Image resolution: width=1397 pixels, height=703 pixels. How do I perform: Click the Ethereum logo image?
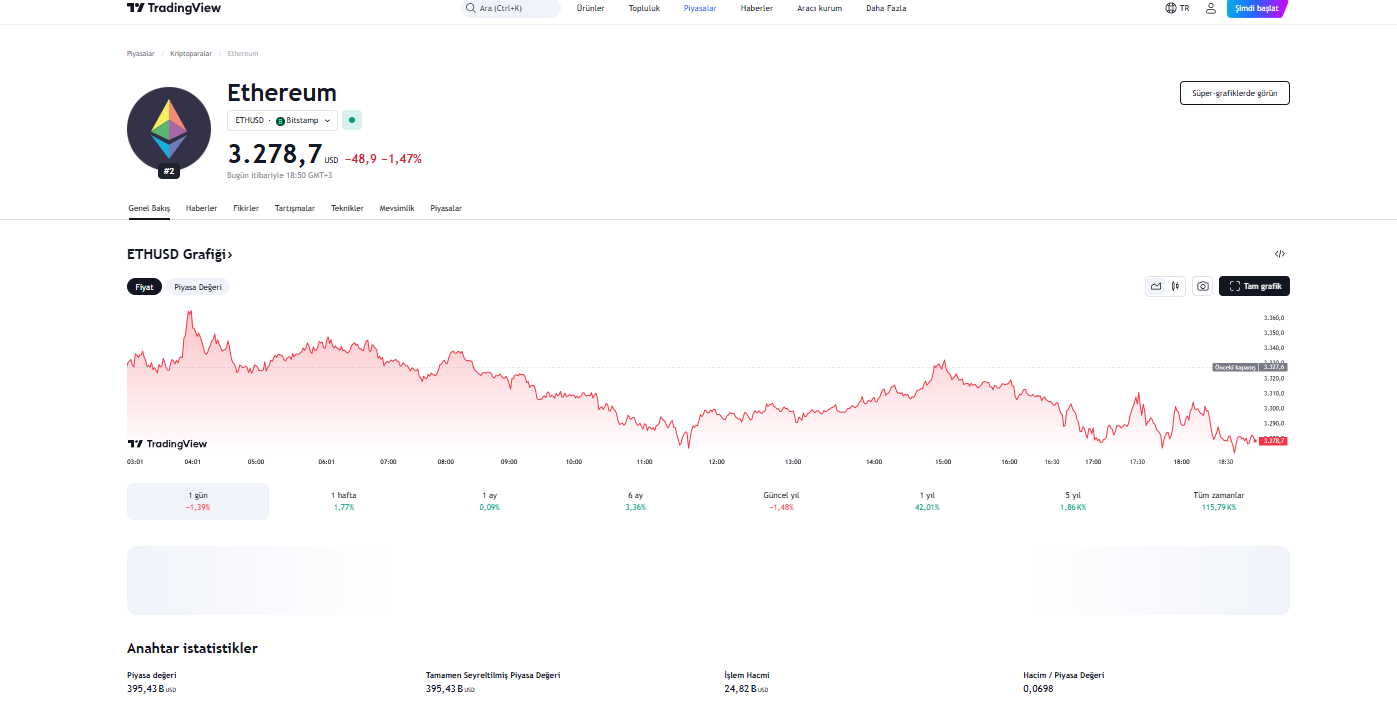click(169, 129)
